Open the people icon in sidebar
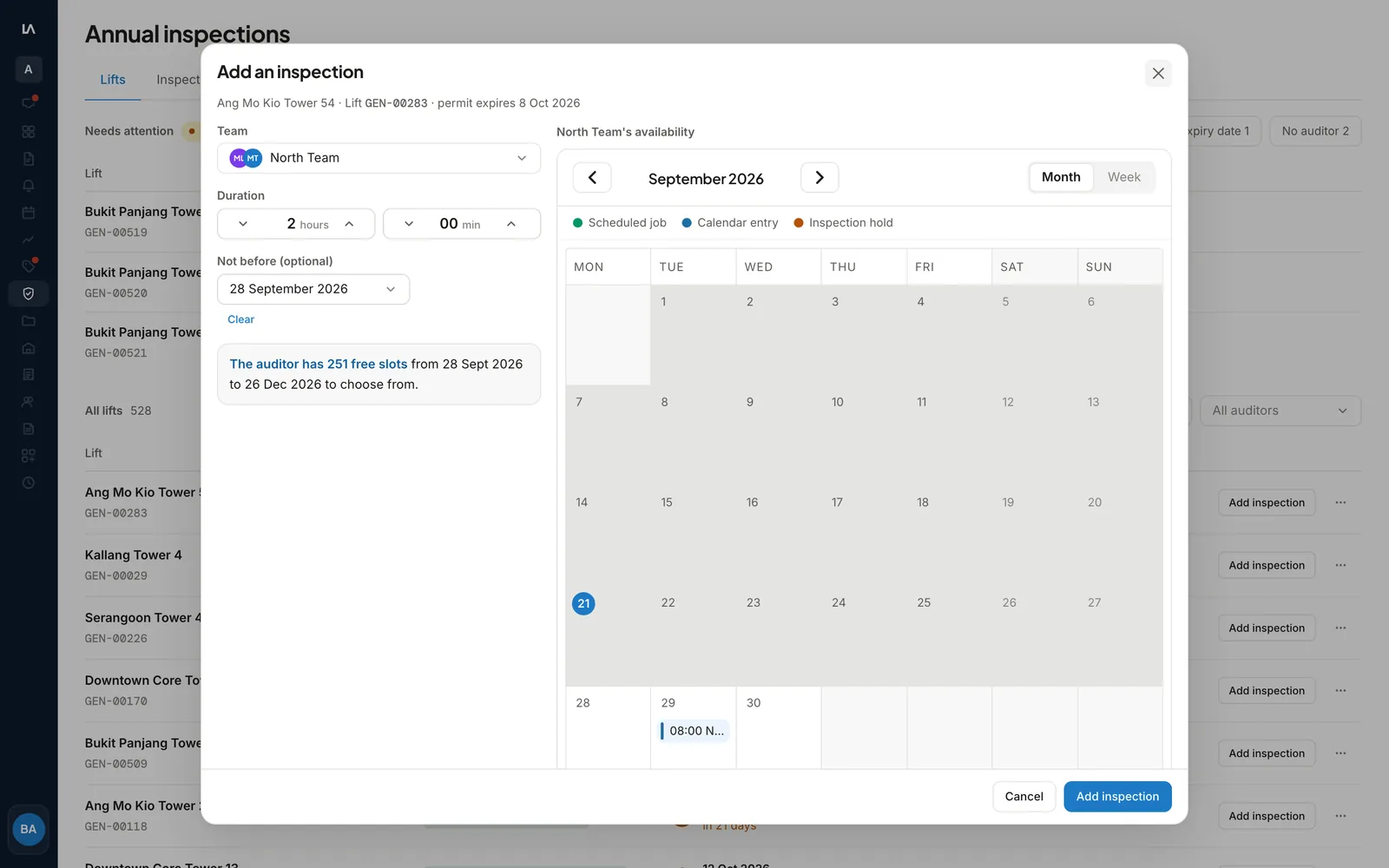The image size is (1389, 868). [28, 402]
